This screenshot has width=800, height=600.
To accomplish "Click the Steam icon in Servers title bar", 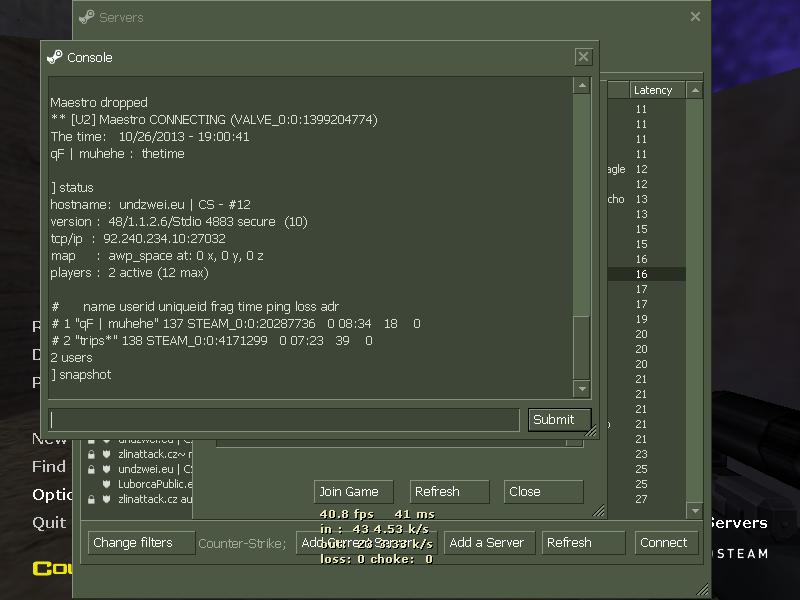I will pos(86,17).
